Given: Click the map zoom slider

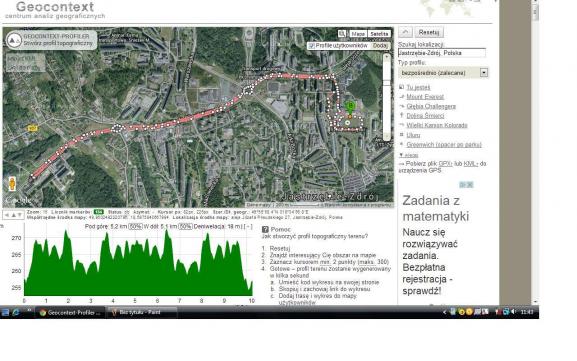Looking at the screenshot, I should [386, 97].
